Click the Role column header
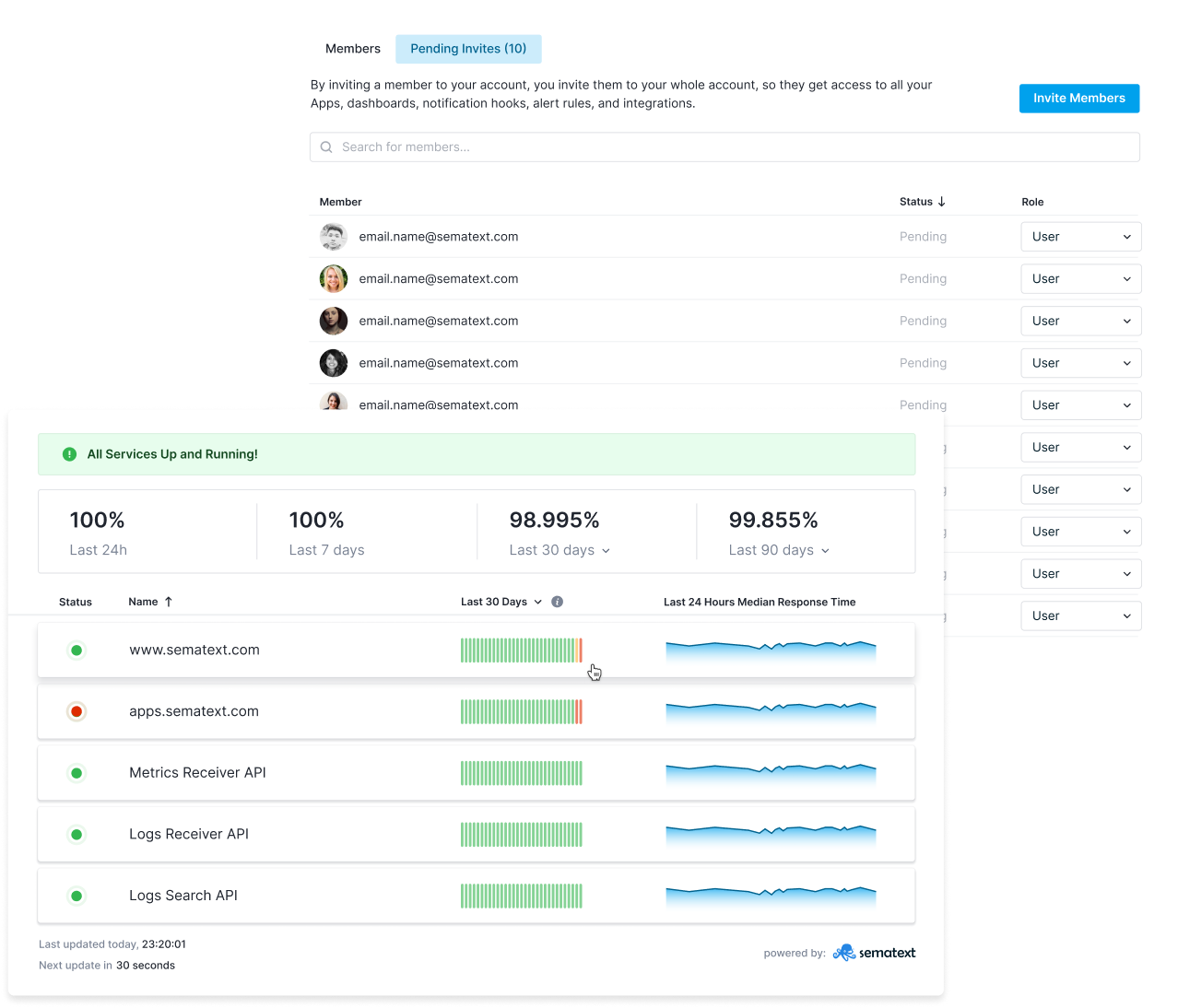1178x1008 pixels. point(1032,202)
